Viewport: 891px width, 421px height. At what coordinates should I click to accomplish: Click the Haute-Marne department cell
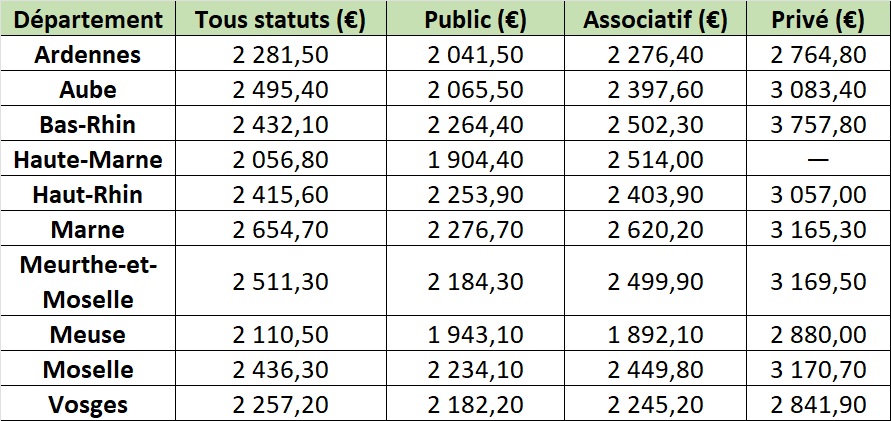(x=88, y=160)
